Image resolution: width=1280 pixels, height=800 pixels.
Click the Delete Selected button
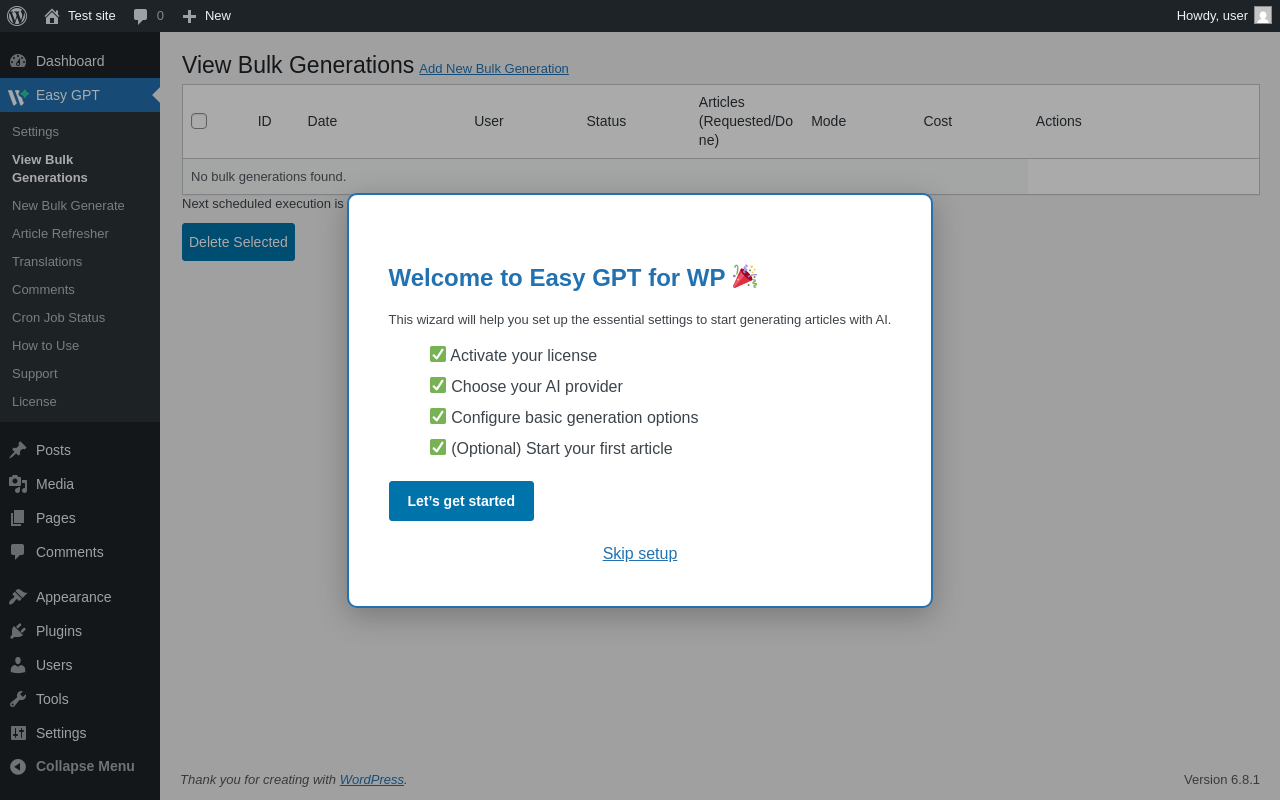[238, 242]
